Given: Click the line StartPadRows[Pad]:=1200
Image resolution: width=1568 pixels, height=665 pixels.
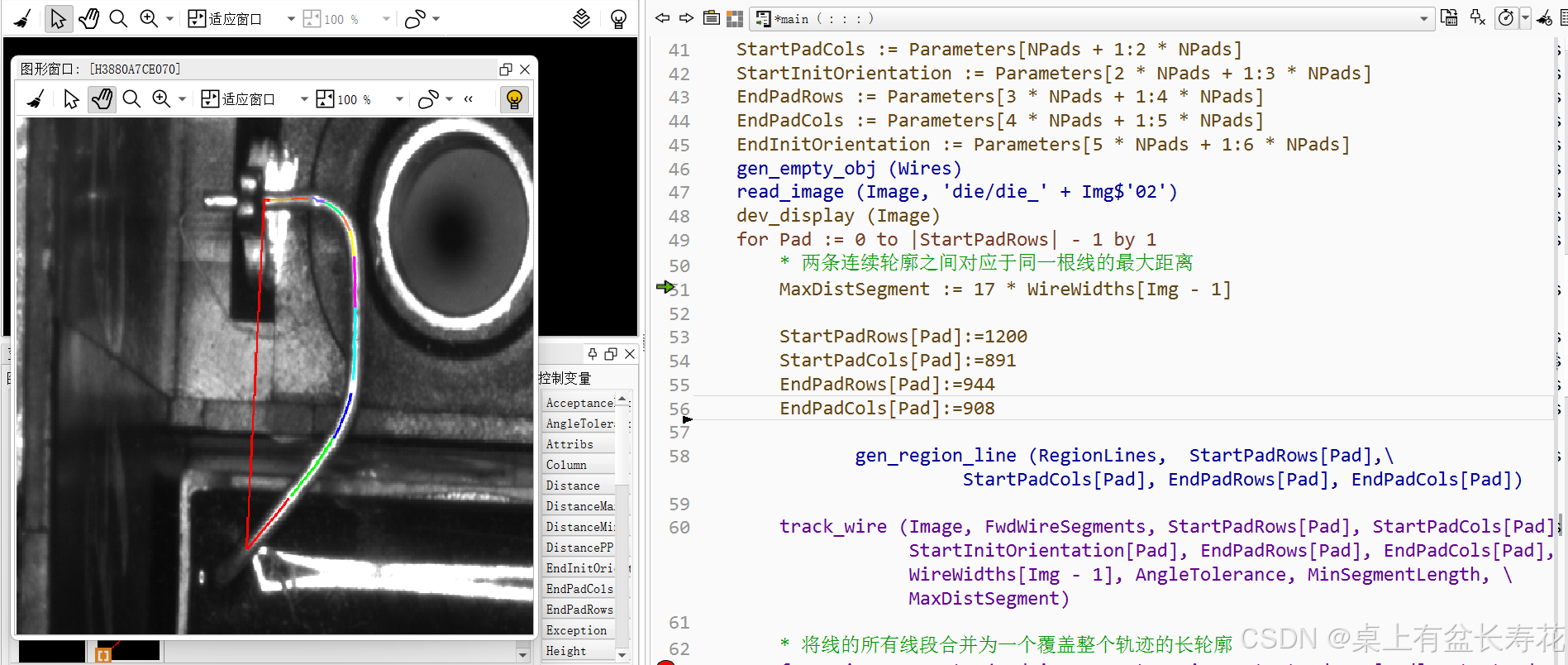Looking at the screenshot, I should point(903,337).
